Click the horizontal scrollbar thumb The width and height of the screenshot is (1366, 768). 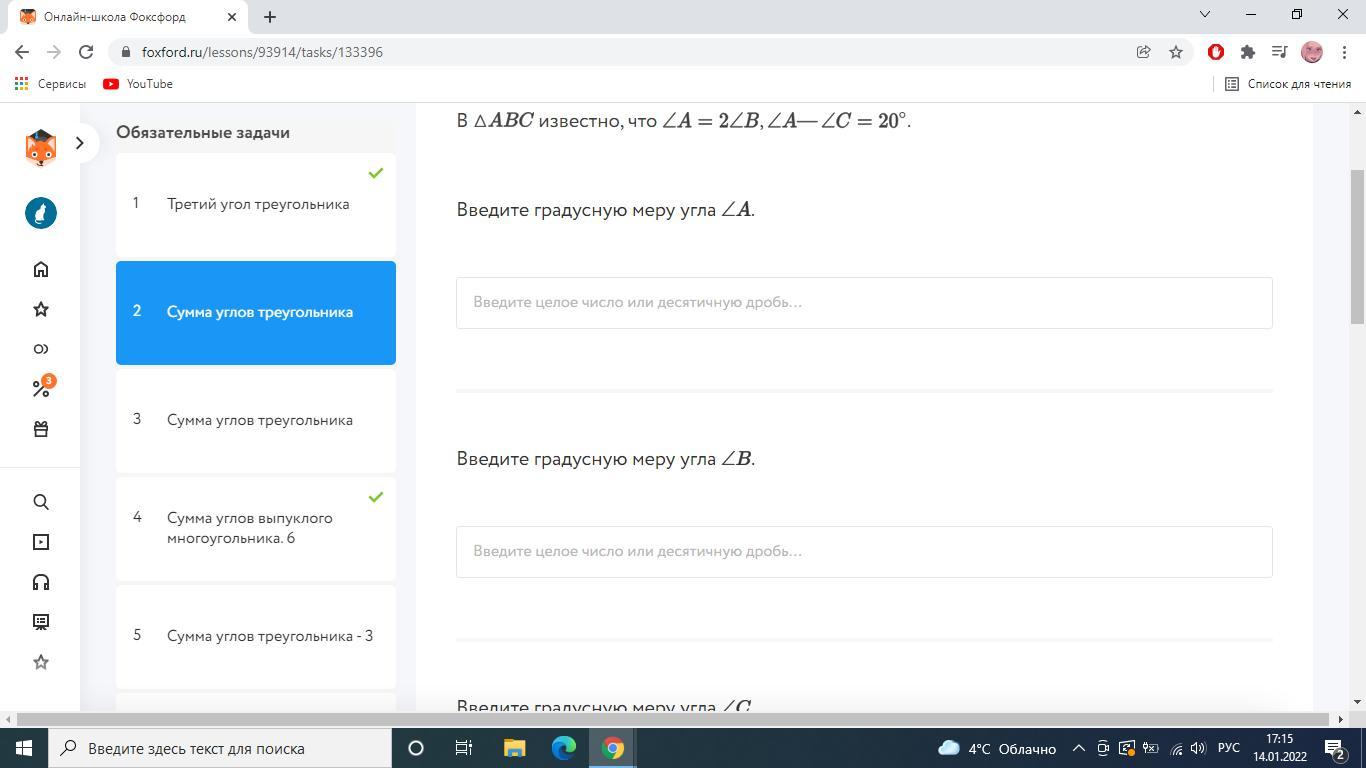pyautogui.click(x=674, y=719)
